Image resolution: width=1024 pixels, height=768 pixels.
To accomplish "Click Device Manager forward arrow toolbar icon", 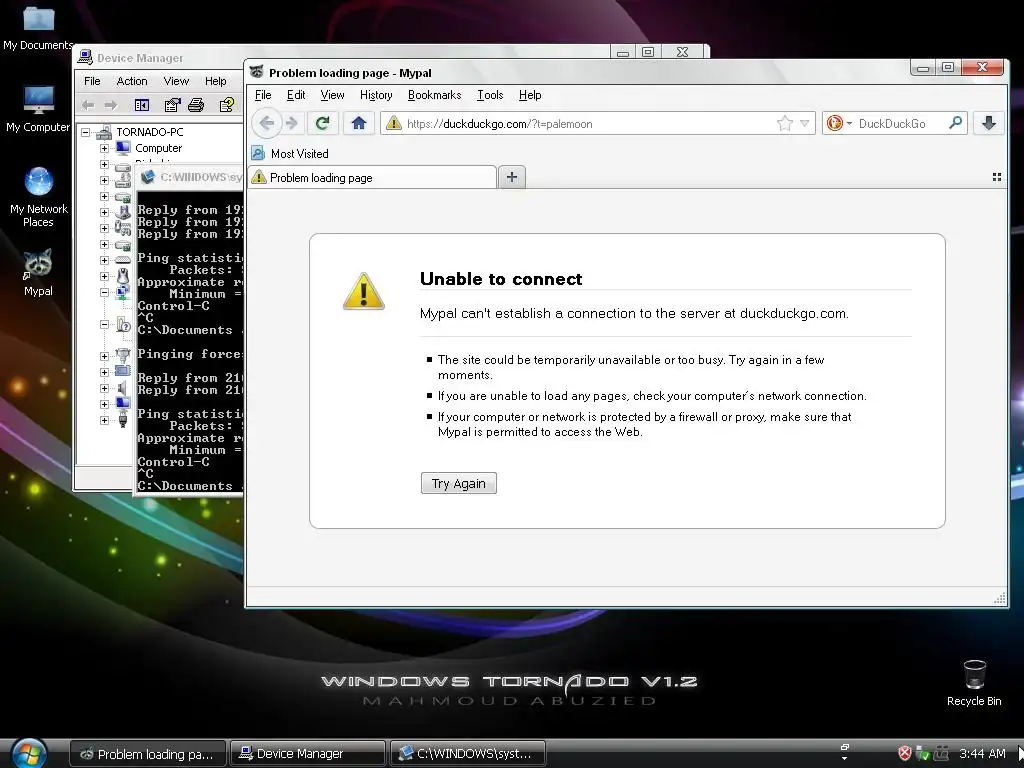I will 111,104.
